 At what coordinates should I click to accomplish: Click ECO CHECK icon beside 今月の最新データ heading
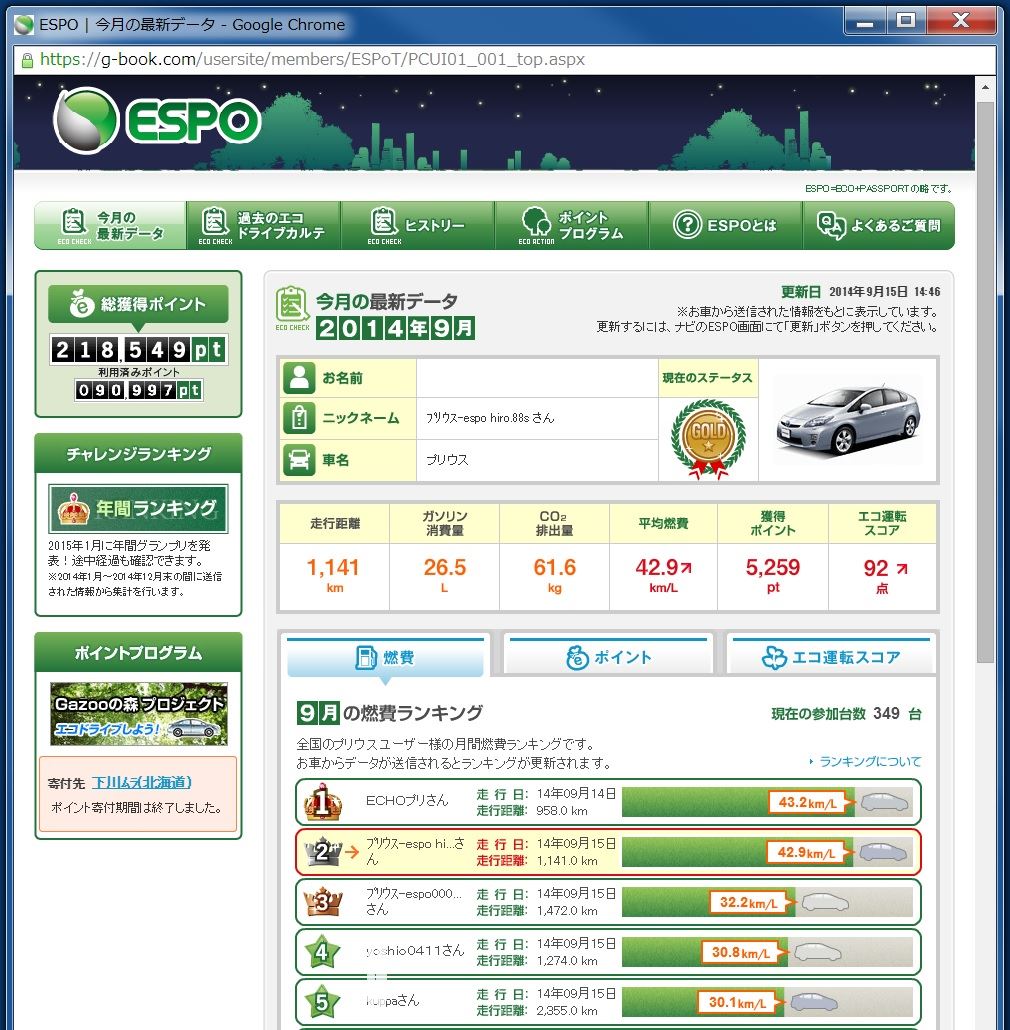point(292,307)
